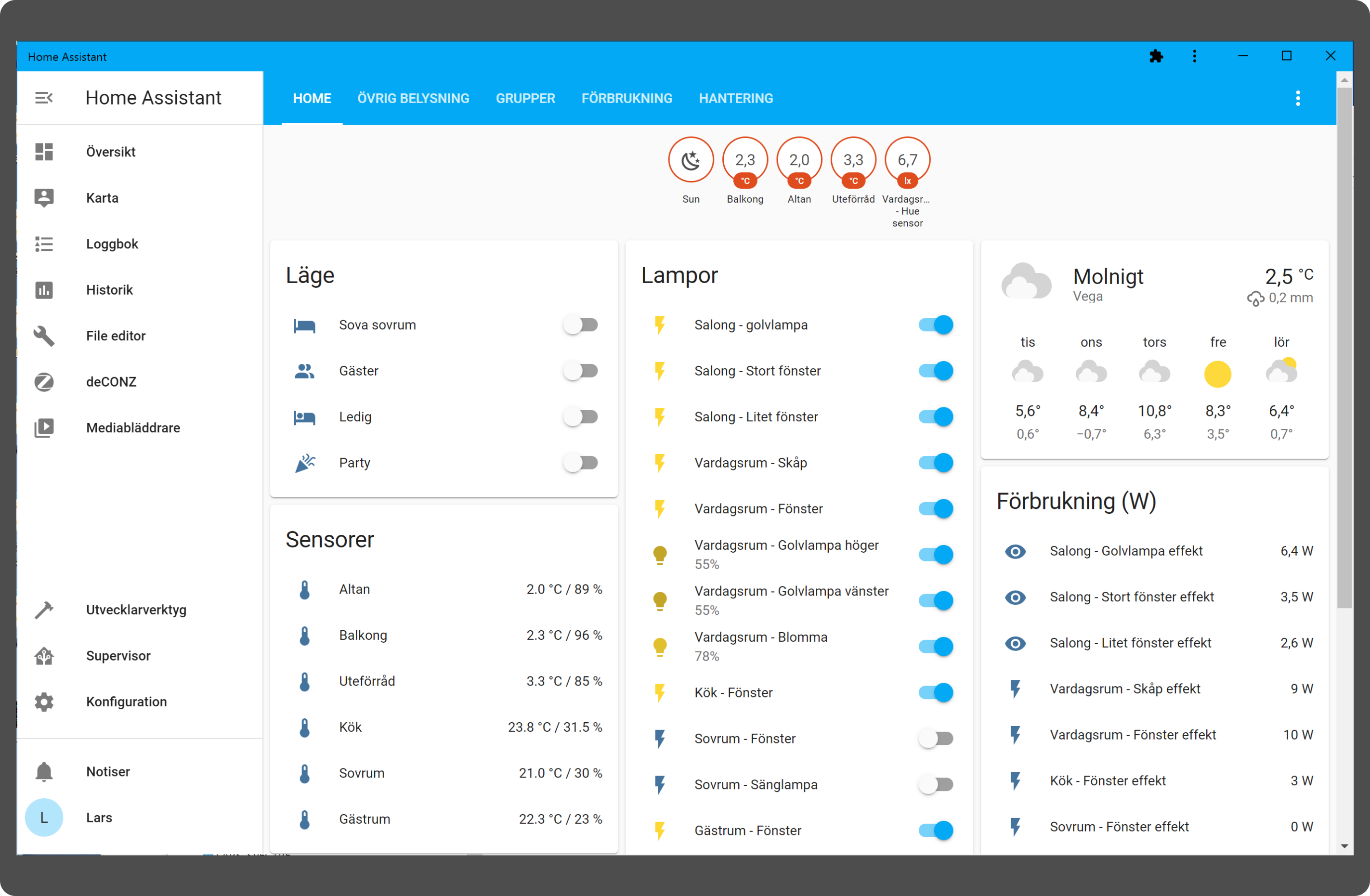
Task: Open the Supervisor icon
Action: tap(44, 656)
